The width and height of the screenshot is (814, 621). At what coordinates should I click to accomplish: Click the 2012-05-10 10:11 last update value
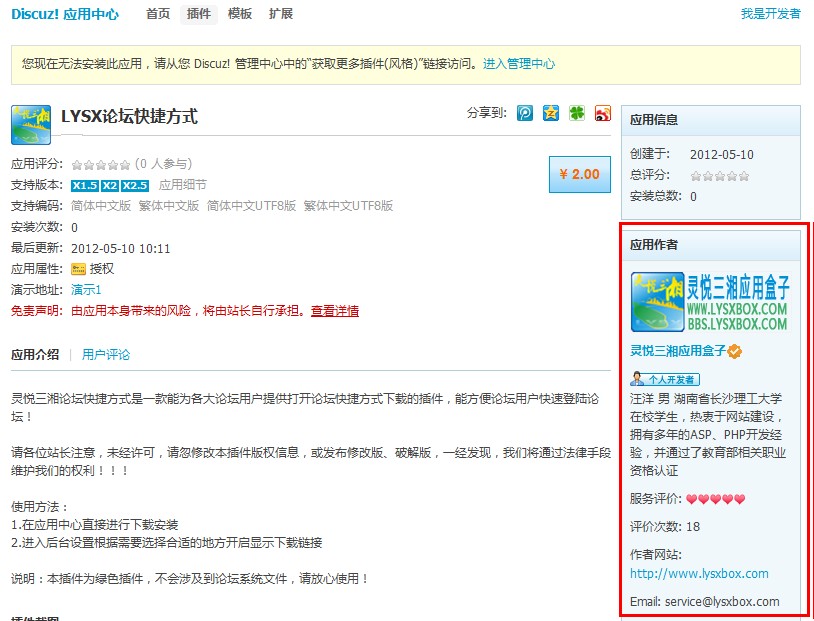[x=120, y=249]
